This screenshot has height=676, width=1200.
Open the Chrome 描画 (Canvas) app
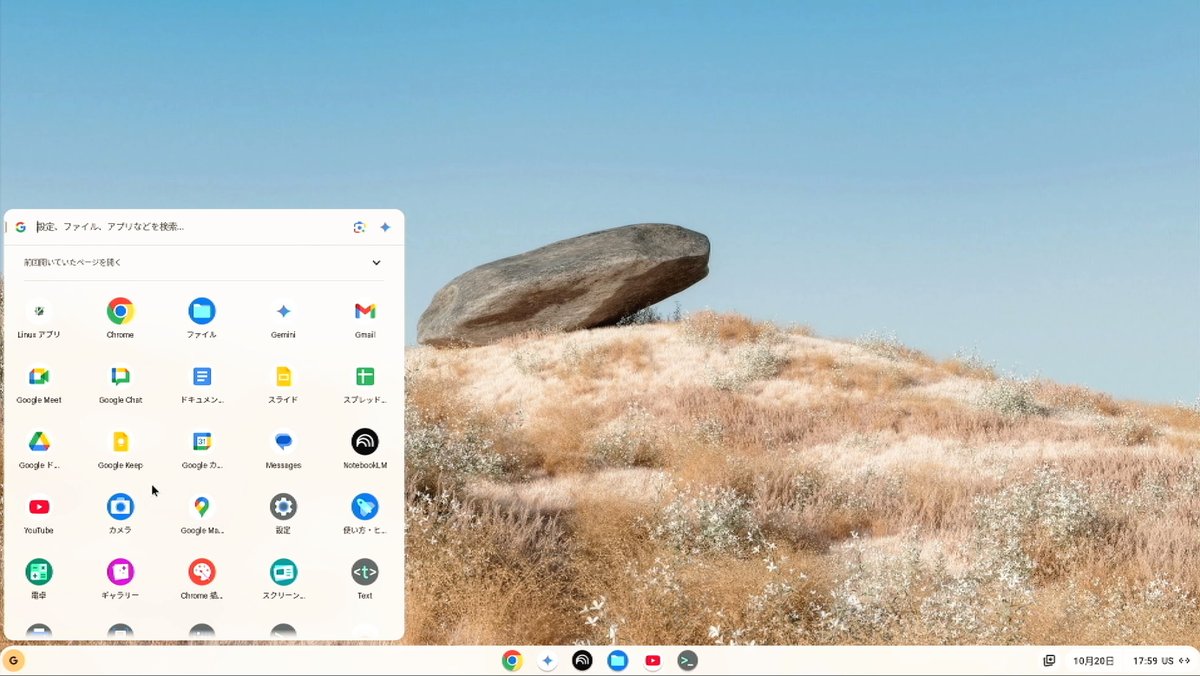pos(201,570)
